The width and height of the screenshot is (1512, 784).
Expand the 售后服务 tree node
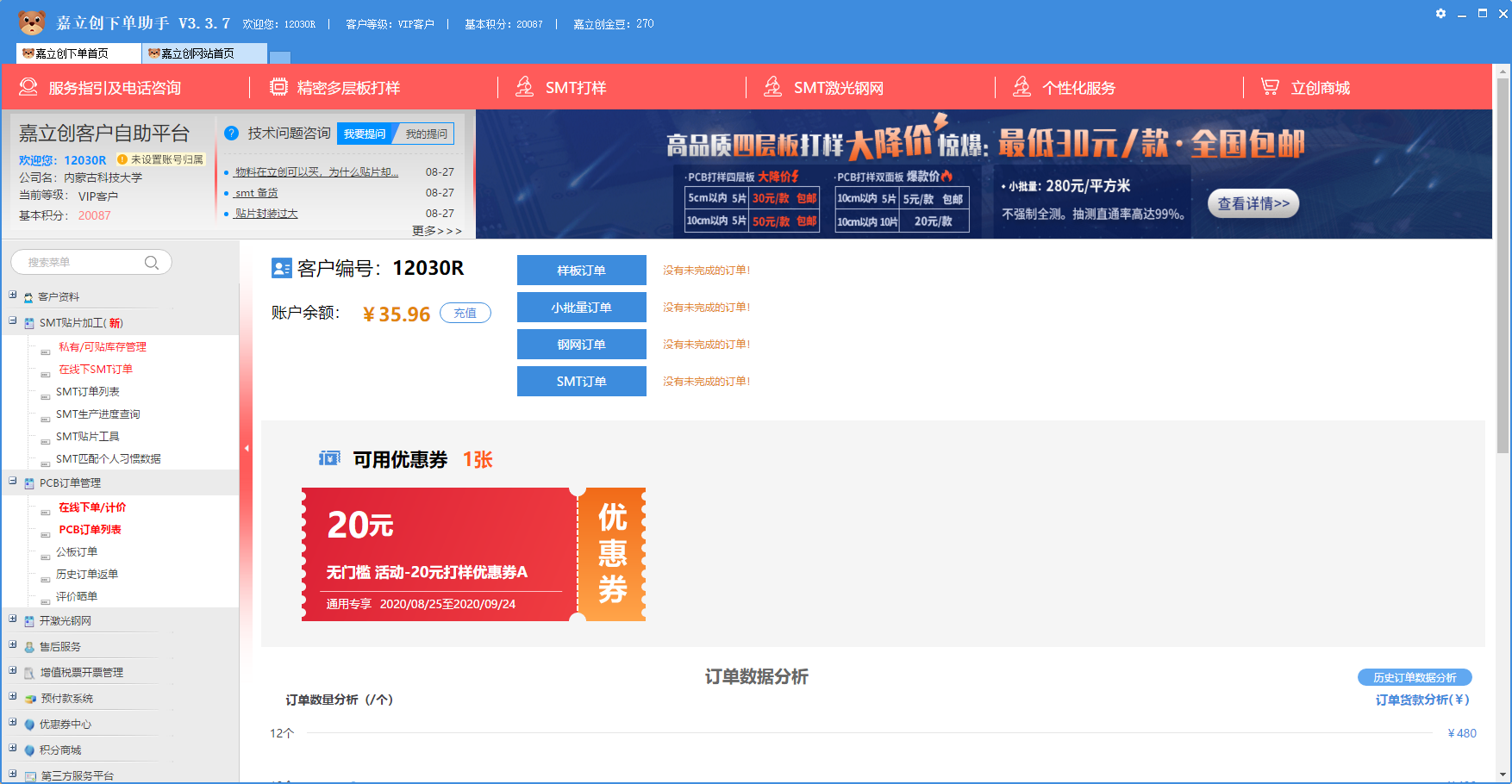[12, 644]
